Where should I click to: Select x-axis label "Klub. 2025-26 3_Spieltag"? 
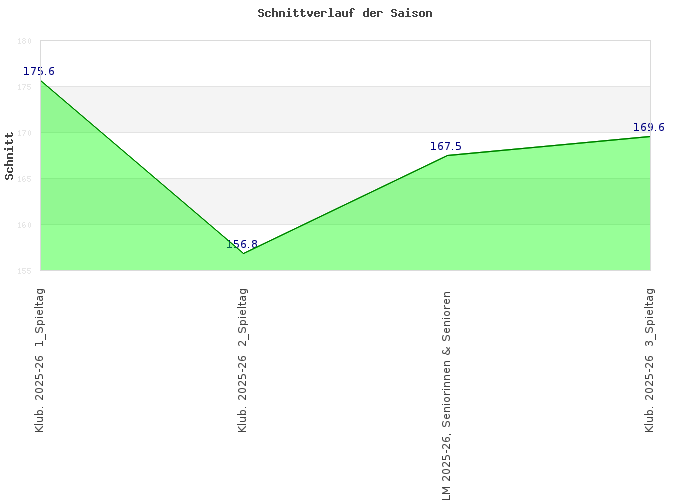(x=650, y=360)
